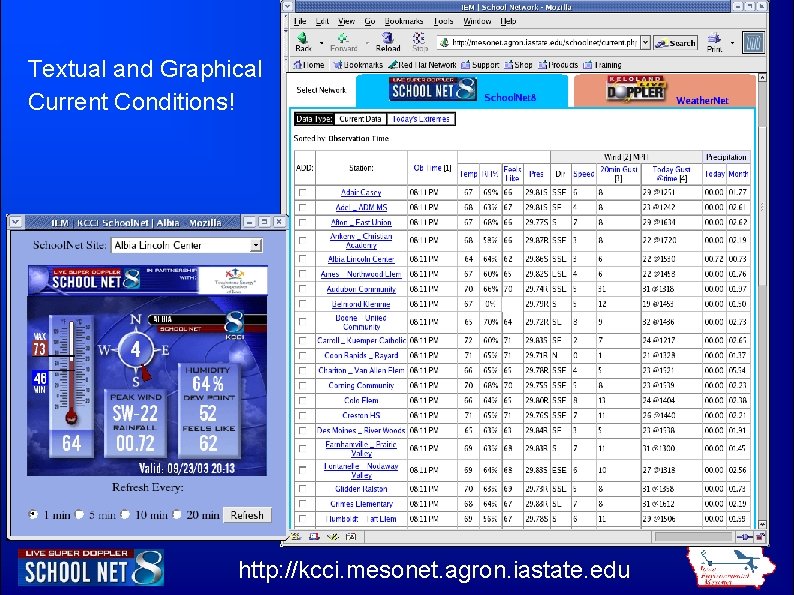The height and width of the screenshot is (595, 794).
Task: Click the Back arrow icon in Mozilla toolbar
Action: (x=302, y=38)
